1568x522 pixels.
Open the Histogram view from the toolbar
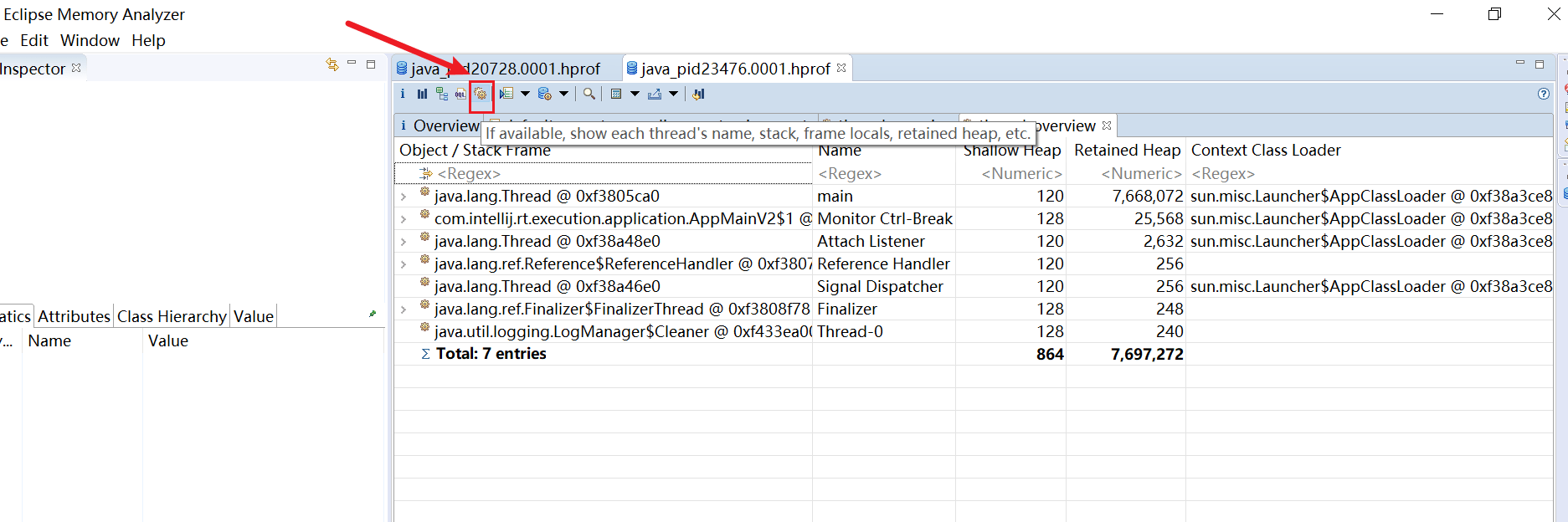click(x=422, y=95)
